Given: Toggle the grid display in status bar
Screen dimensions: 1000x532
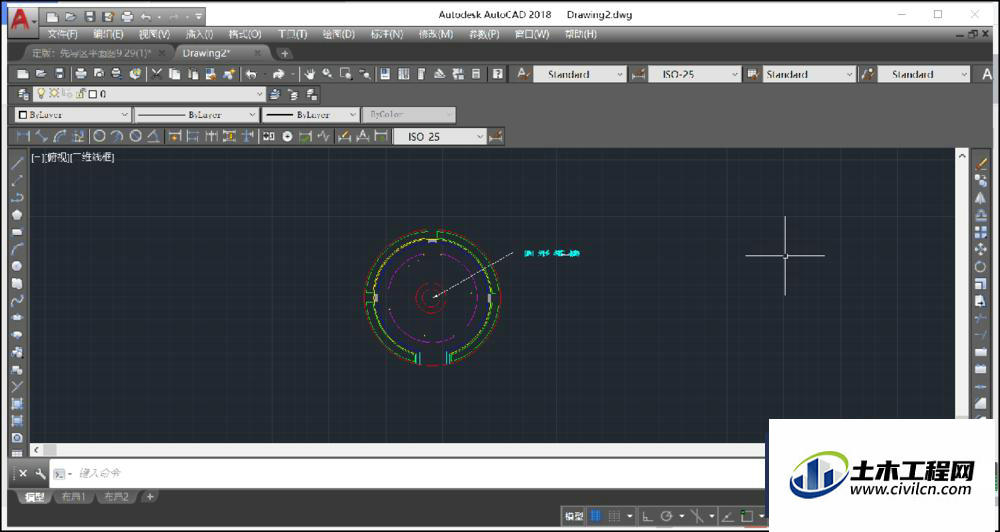Looking at the screenshot, I should coord(596,516).
